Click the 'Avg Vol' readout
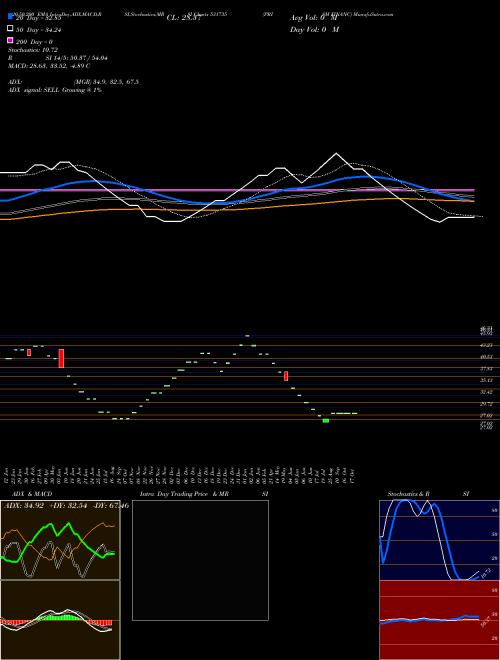 tap(314, 18)
